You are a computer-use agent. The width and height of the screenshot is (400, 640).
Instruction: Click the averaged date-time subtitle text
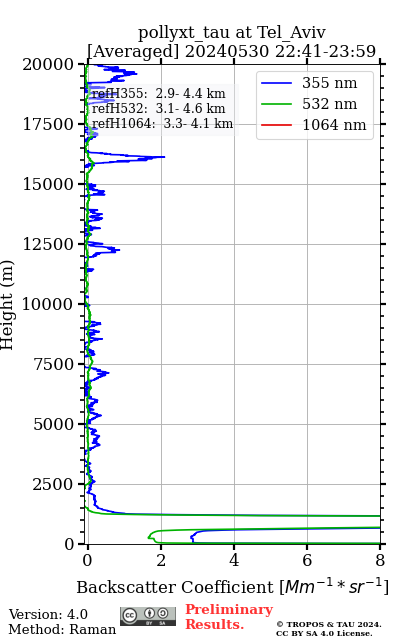click(x=231, y=51)
